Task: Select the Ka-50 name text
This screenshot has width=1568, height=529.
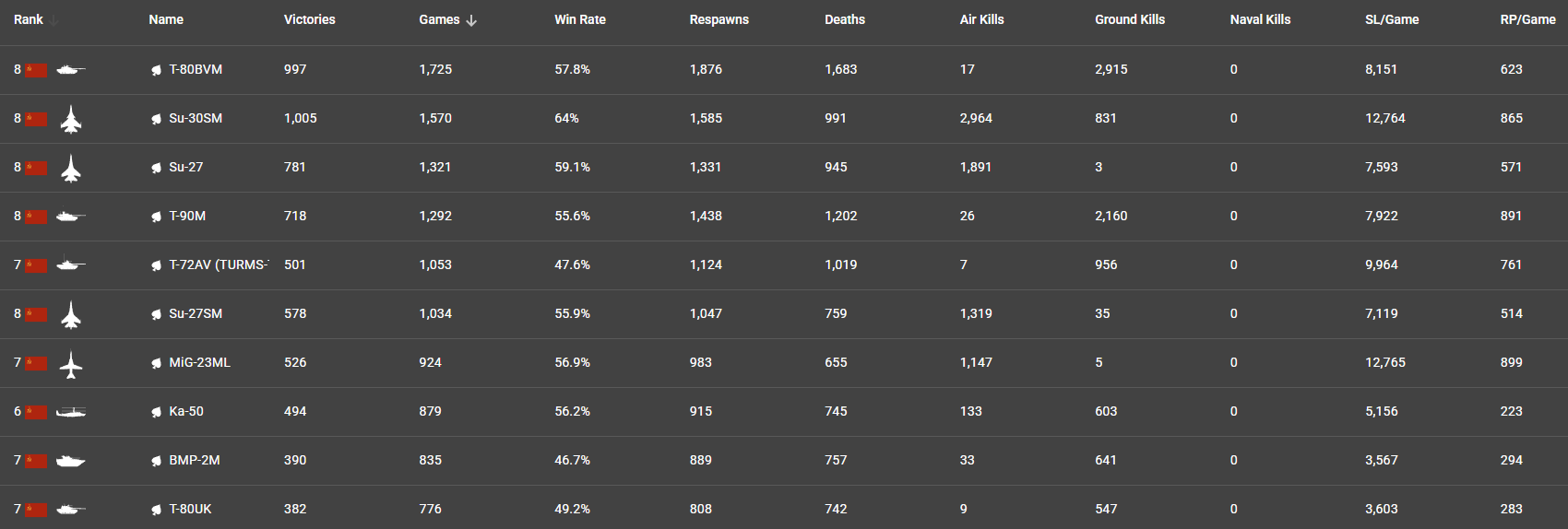Action: (x=186, y=411)
